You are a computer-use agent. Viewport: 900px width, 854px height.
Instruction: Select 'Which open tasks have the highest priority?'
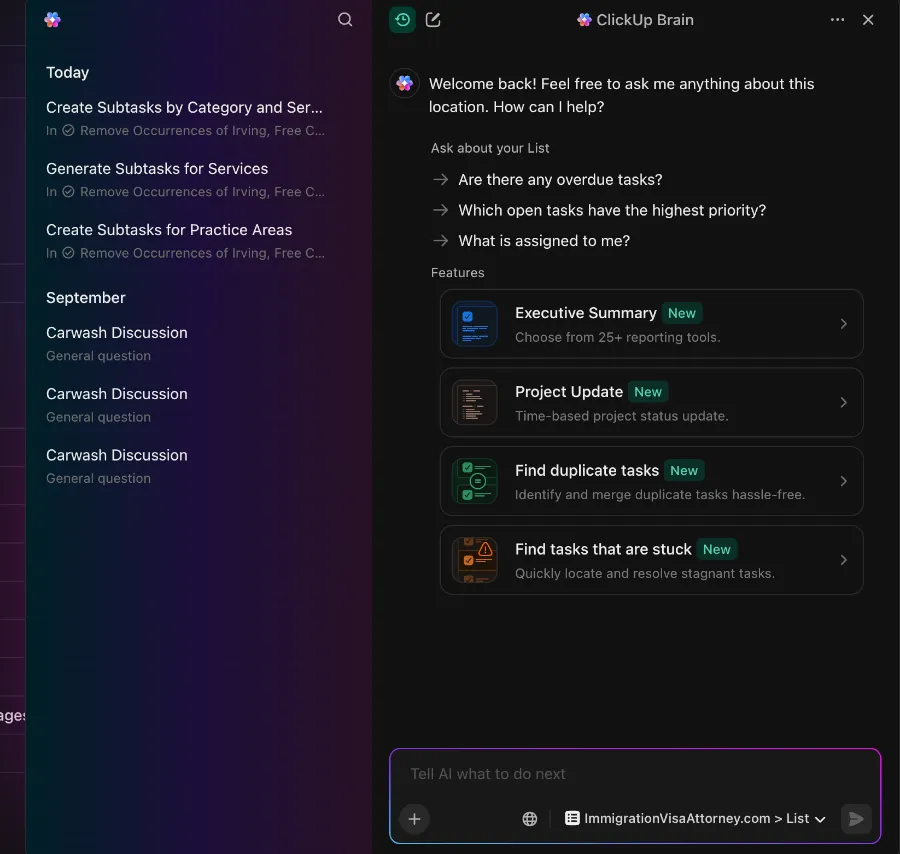click(611, 211)
